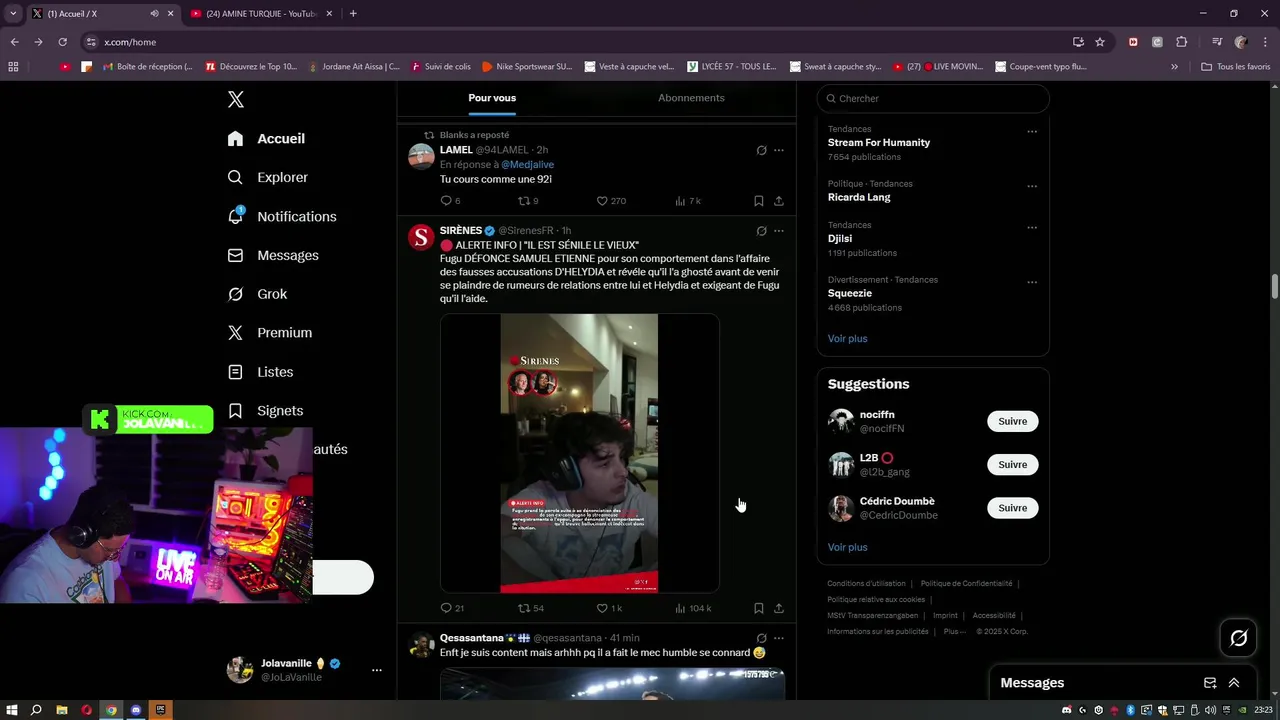Viewport: 1280px width, 720px height.
Task: Open more options on LAMEL's tweet
Action: [779, 150]
